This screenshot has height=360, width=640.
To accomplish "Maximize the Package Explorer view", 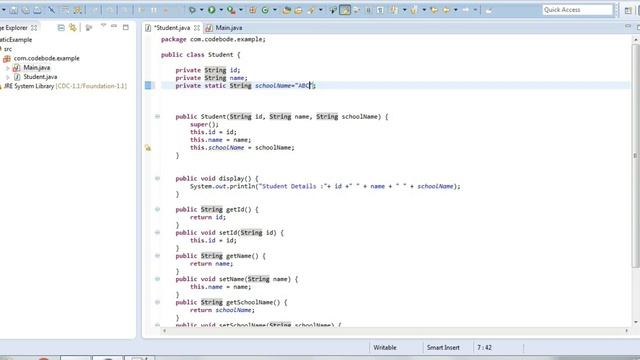I will click(126, 27).
